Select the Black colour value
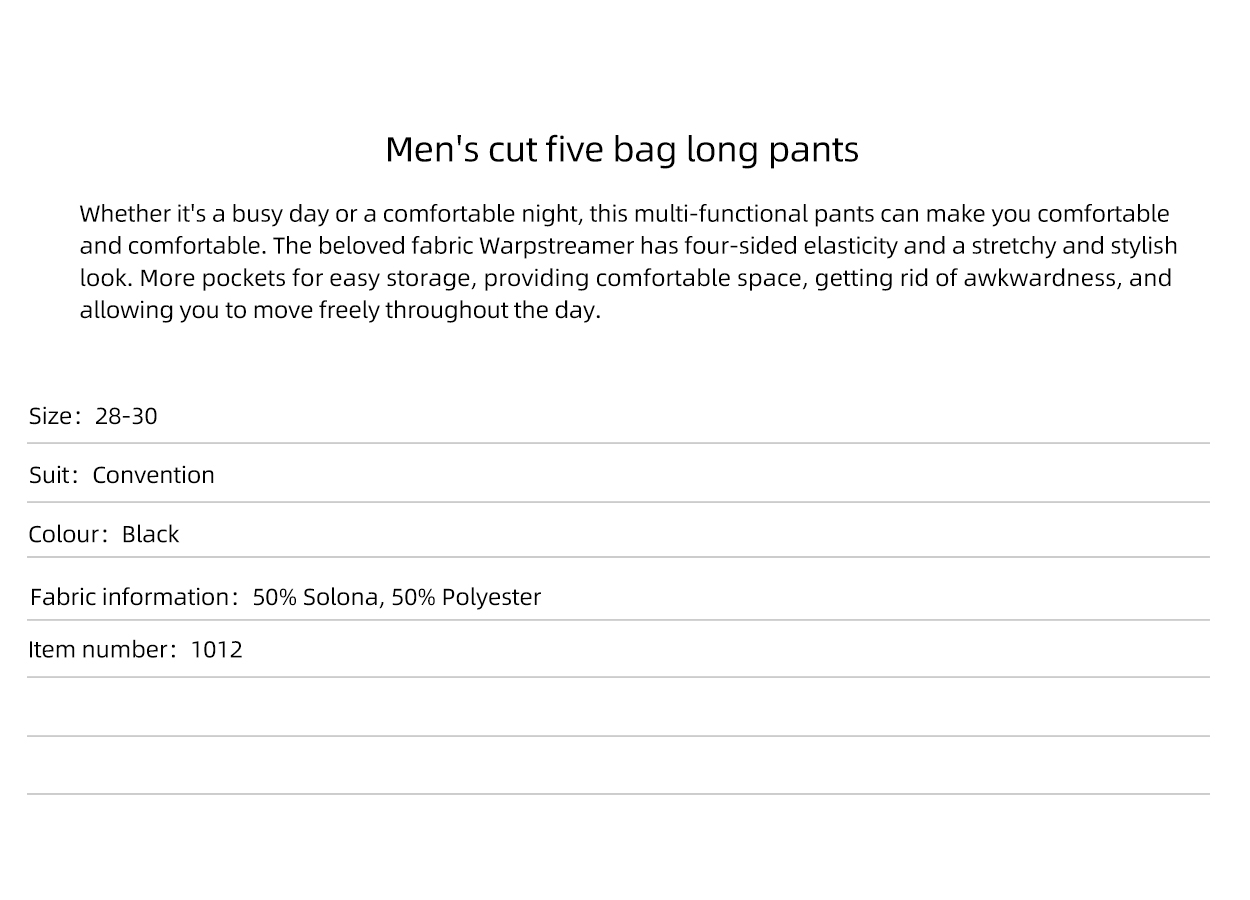 pos(150,534)
